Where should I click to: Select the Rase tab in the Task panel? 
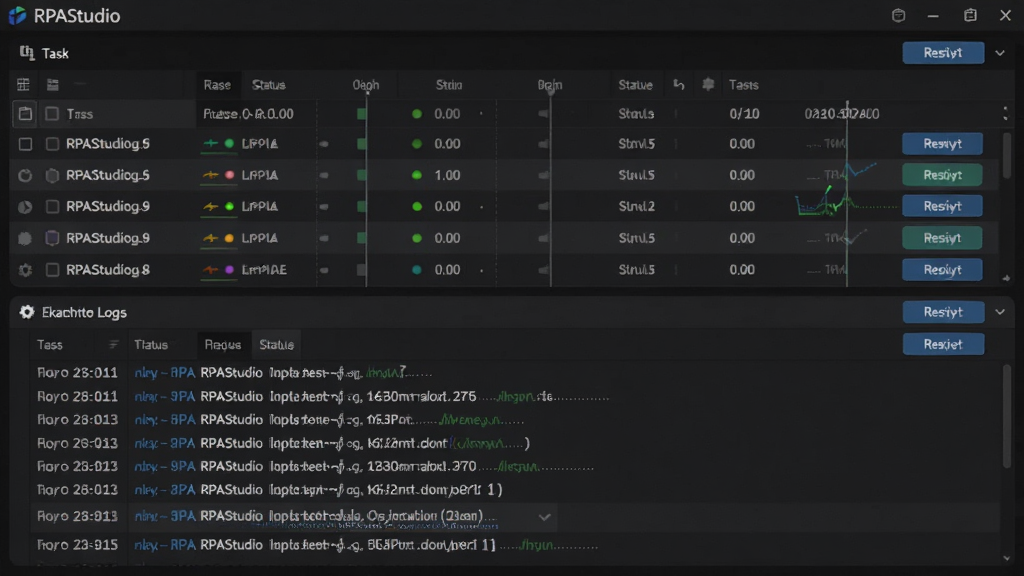click(x=217, y=85)
